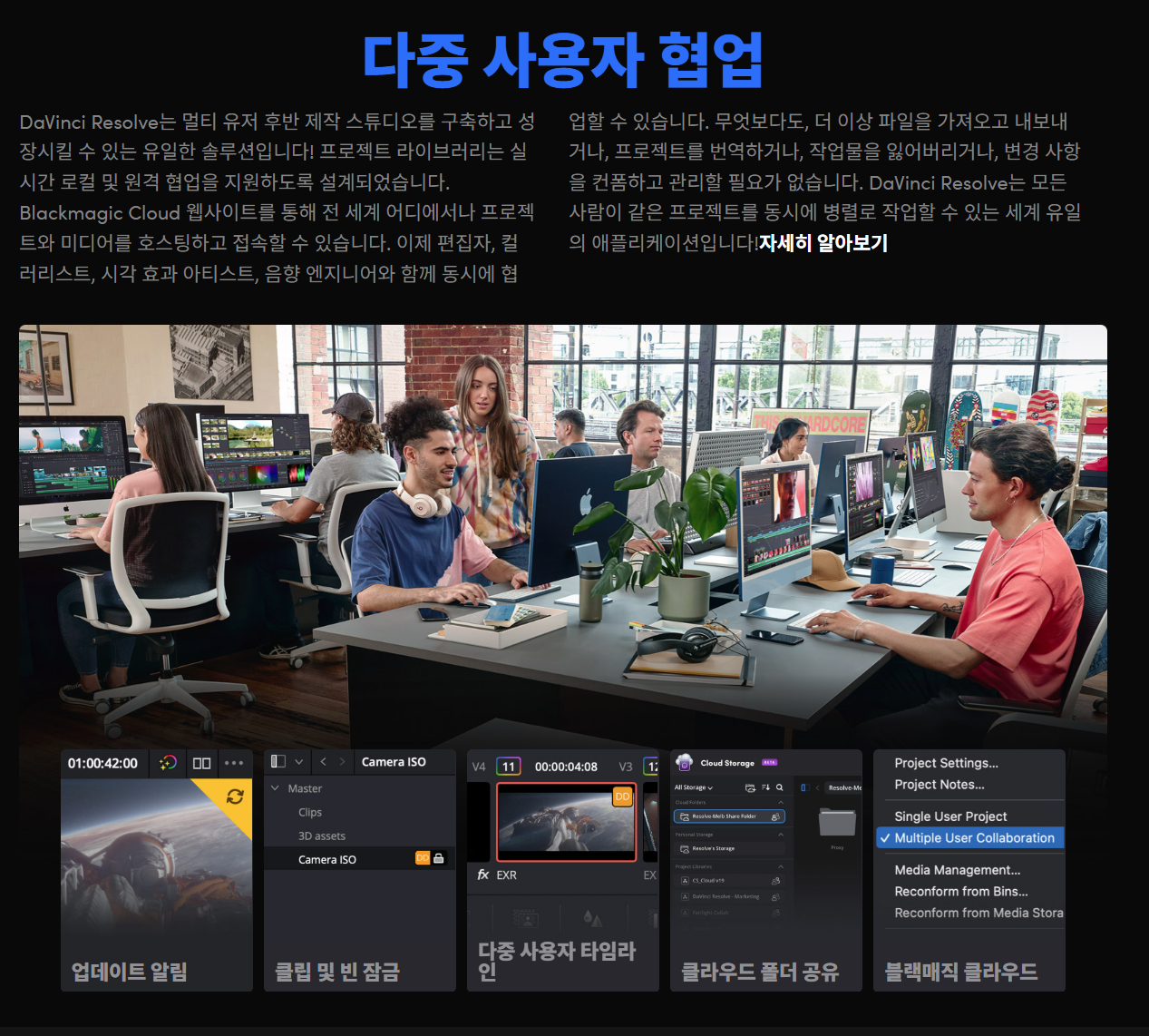Click the dual viewer split icon

coord(202,763)
